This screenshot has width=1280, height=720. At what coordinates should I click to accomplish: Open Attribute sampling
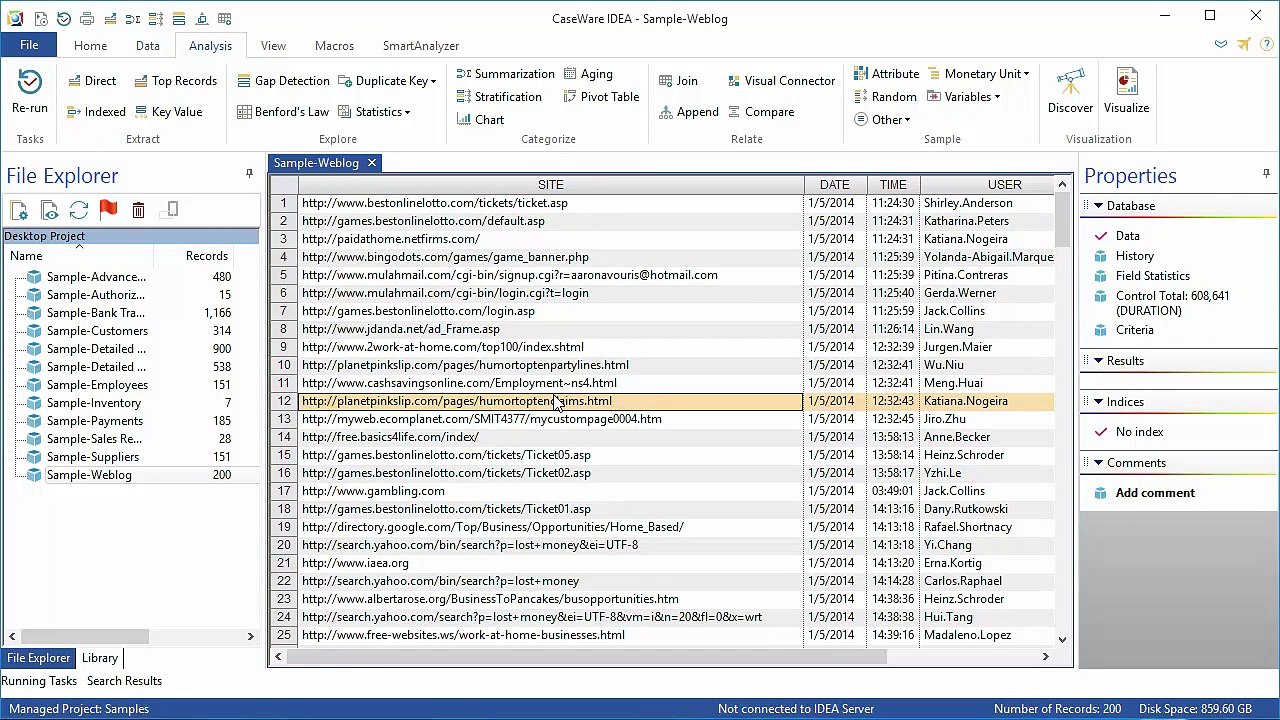[886, 74]
